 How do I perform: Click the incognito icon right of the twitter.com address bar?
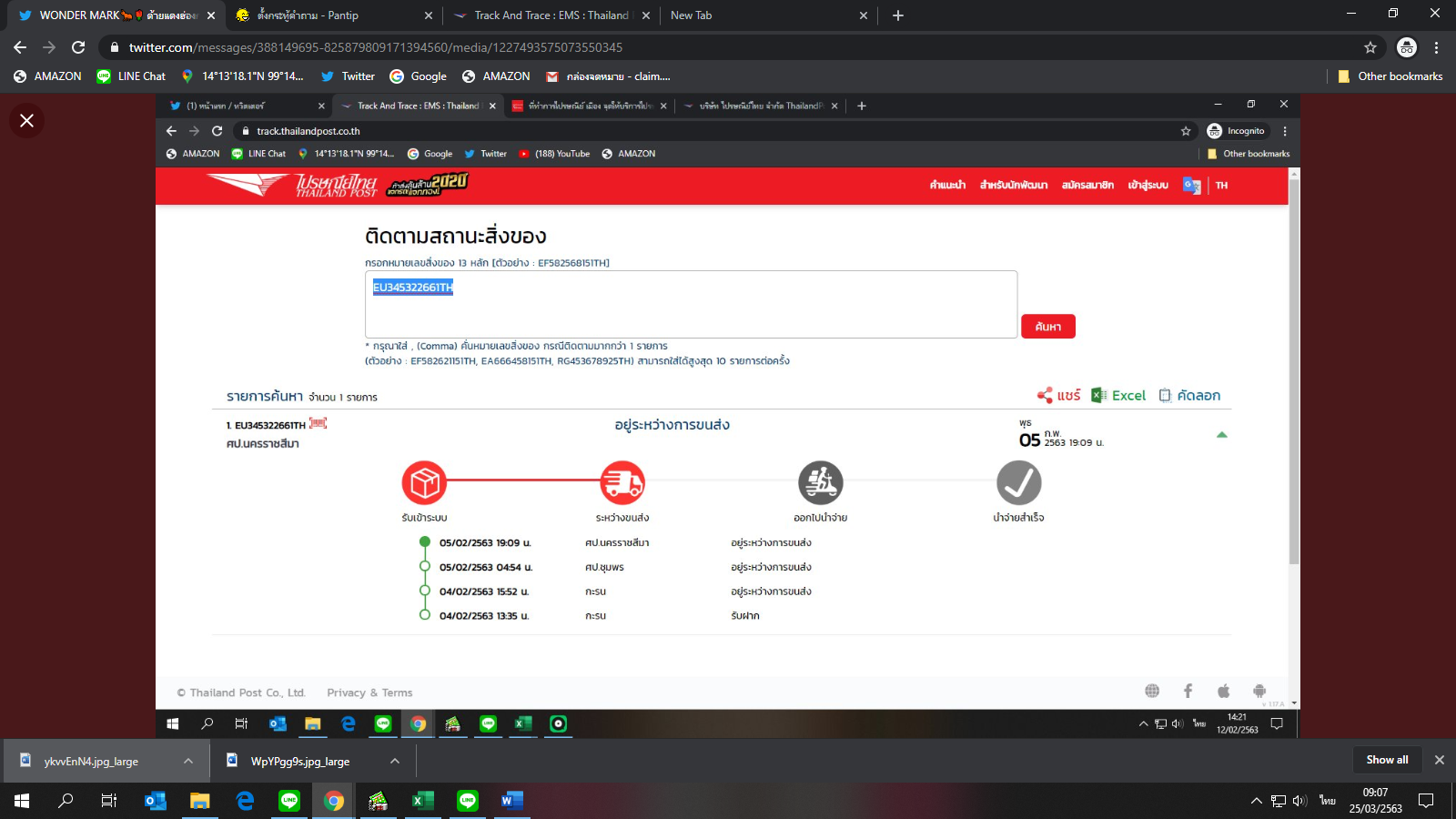(1407, 47)
